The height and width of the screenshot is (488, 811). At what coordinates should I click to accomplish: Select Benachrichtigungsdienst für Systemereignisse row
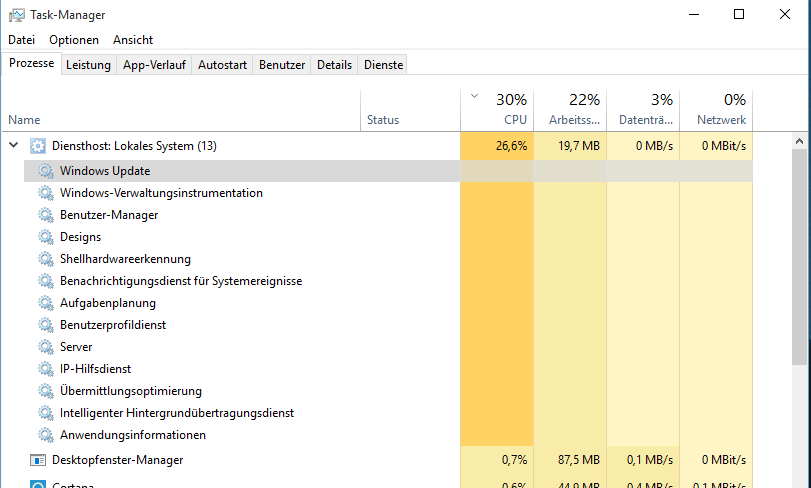point(388,281)
